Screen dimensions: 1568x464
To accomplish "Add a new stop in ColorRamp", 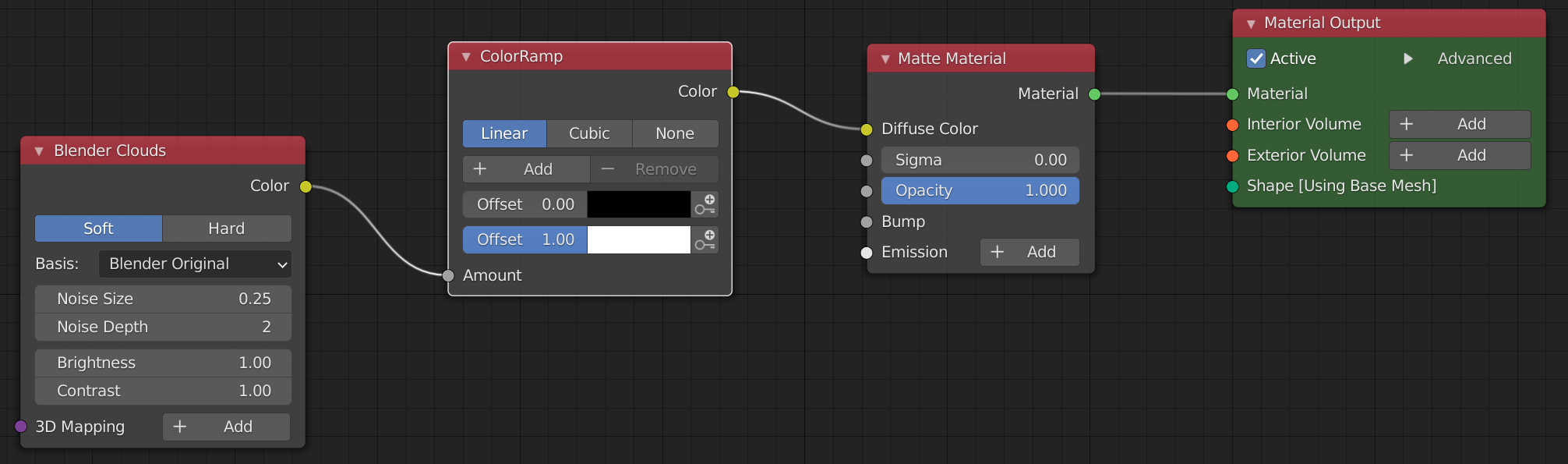I will pos(526,169).
